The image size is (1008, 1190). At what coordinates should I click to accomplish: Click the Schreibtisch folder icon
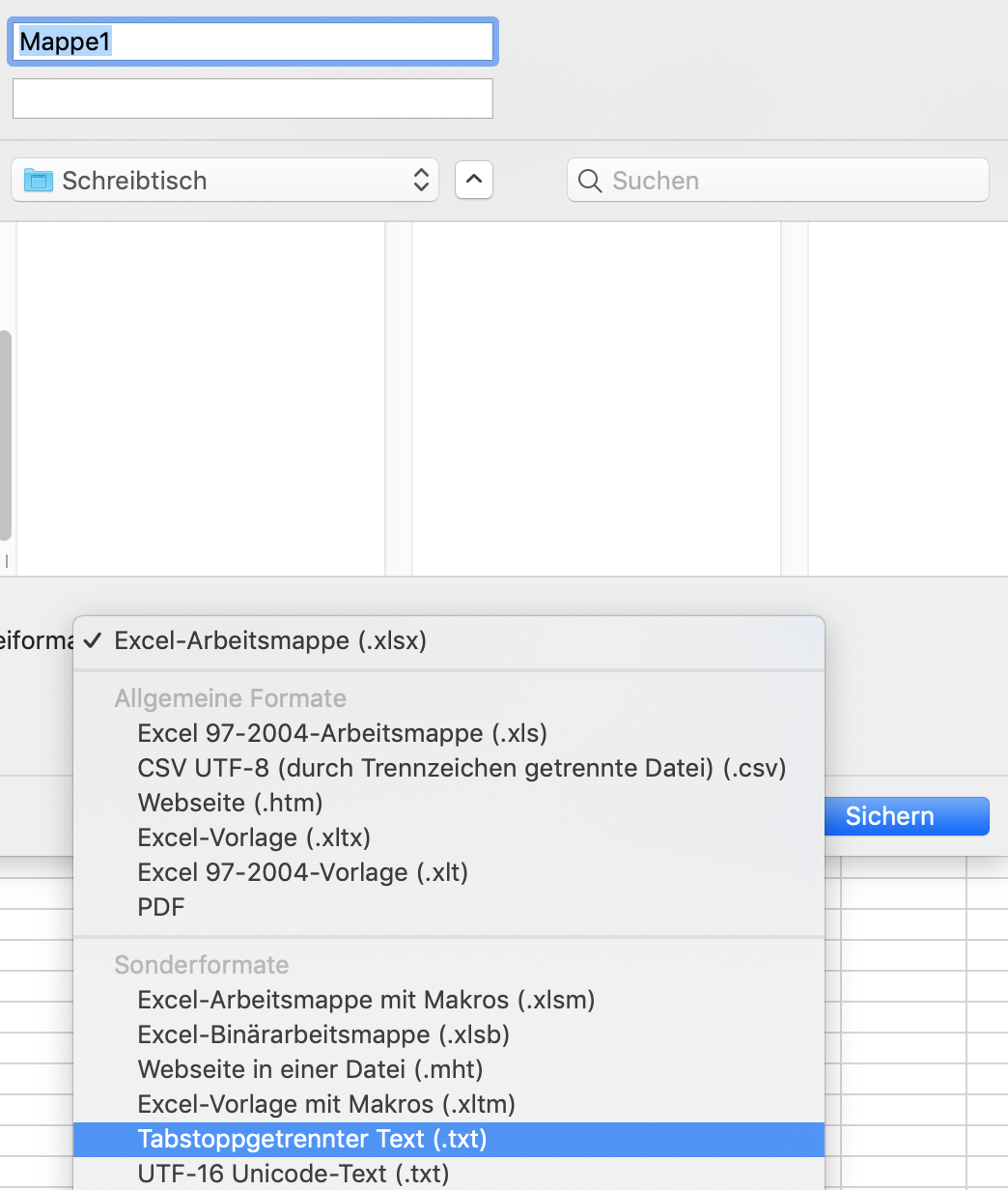[39, 180]
